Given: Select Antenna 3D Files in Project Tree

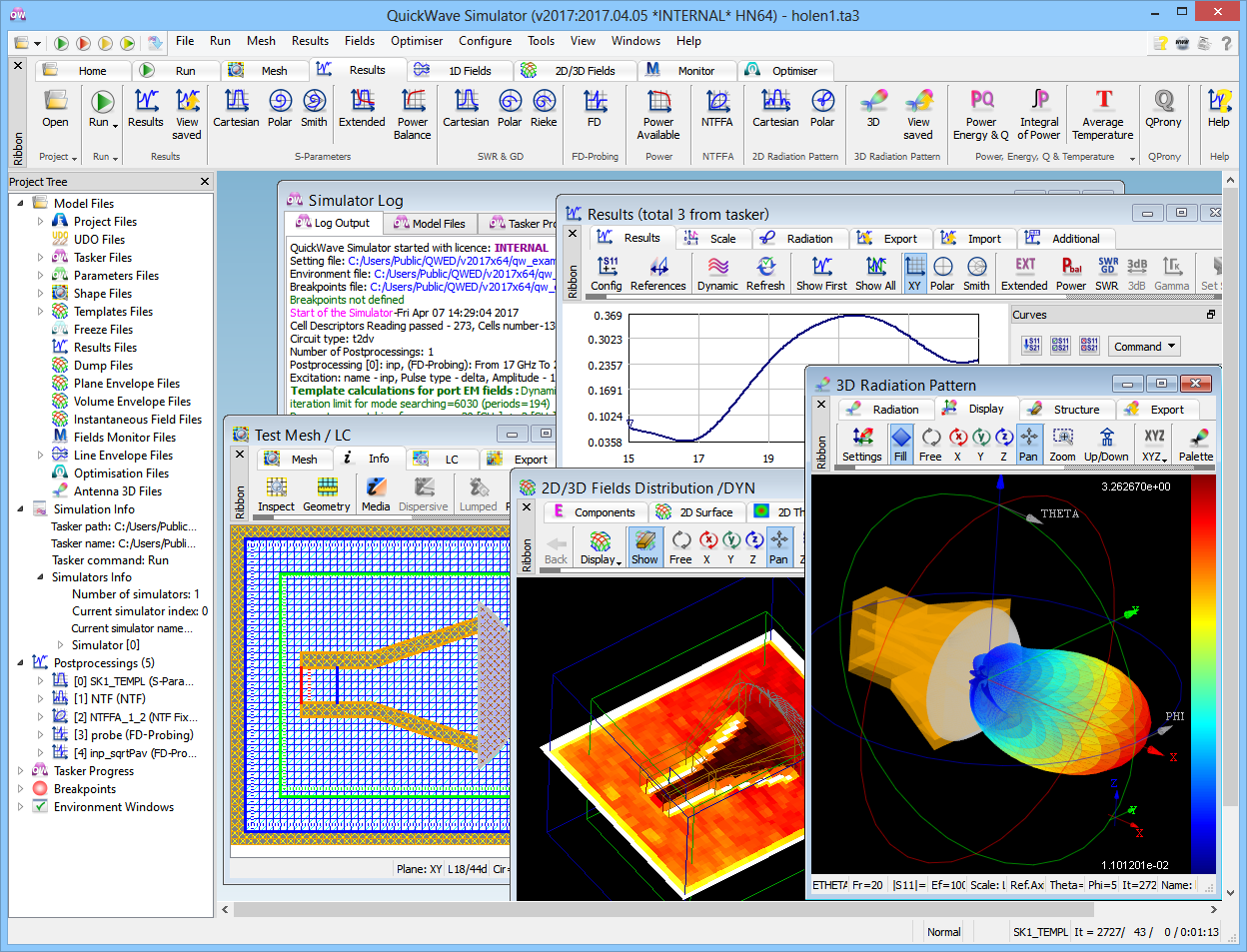Looking at the screenshot, I should click(117, 491).
